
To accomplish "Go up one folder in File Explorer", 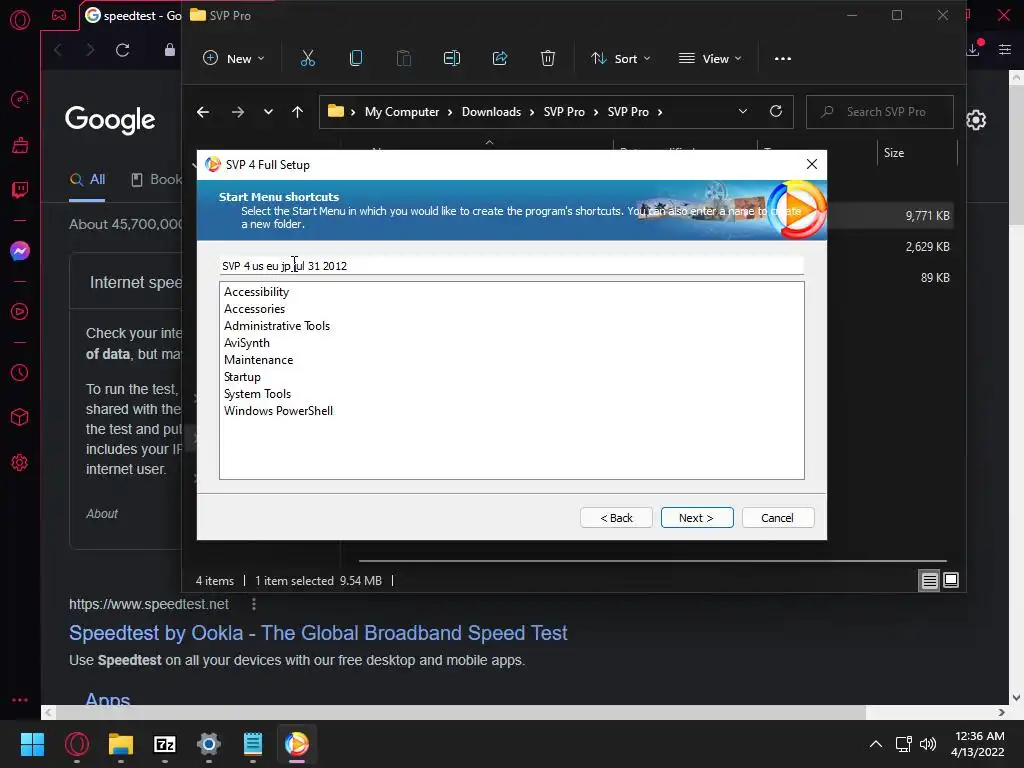I will [x=297, y=112].
